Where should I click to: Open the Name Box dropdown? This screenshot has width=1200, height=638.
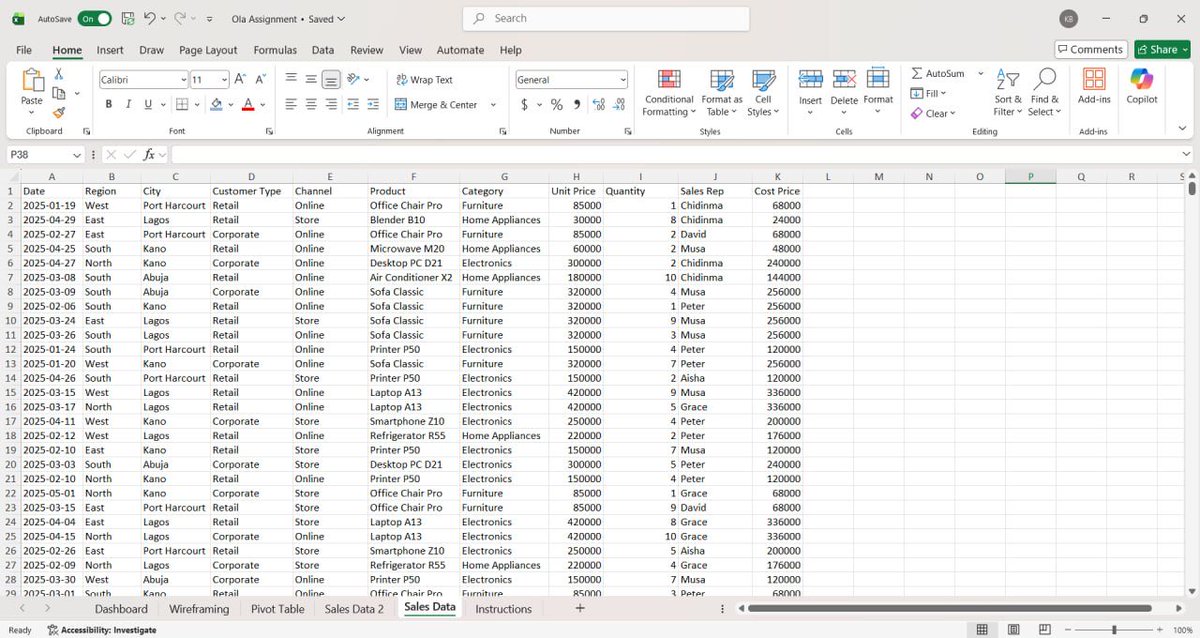(77, 155)
